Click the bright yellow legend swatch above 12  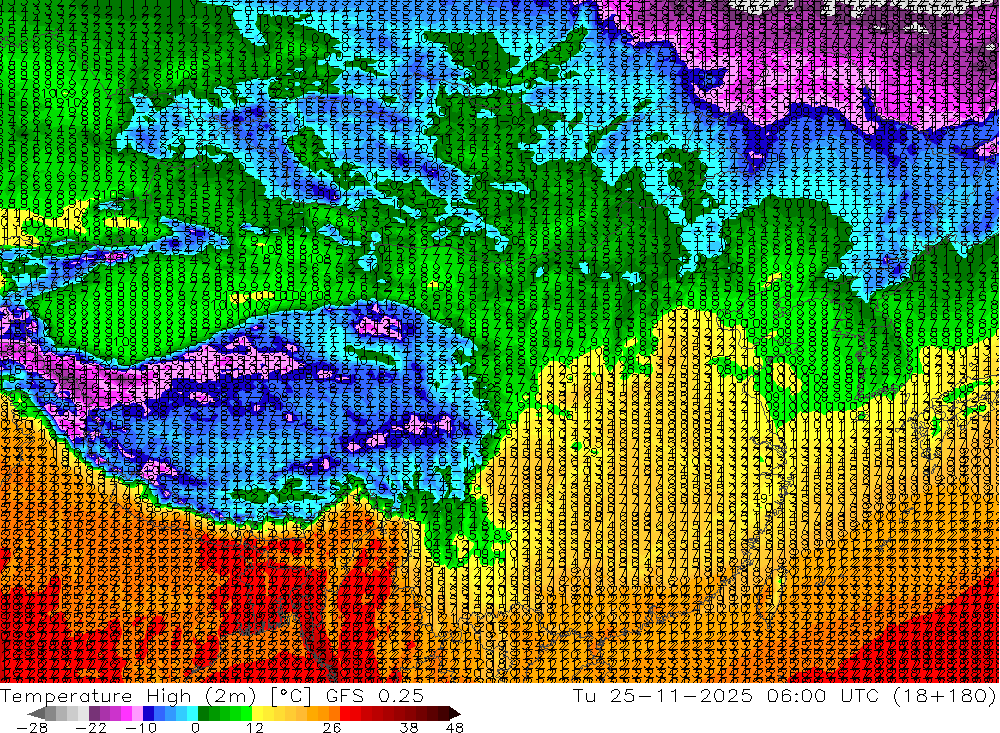(258, 714)
